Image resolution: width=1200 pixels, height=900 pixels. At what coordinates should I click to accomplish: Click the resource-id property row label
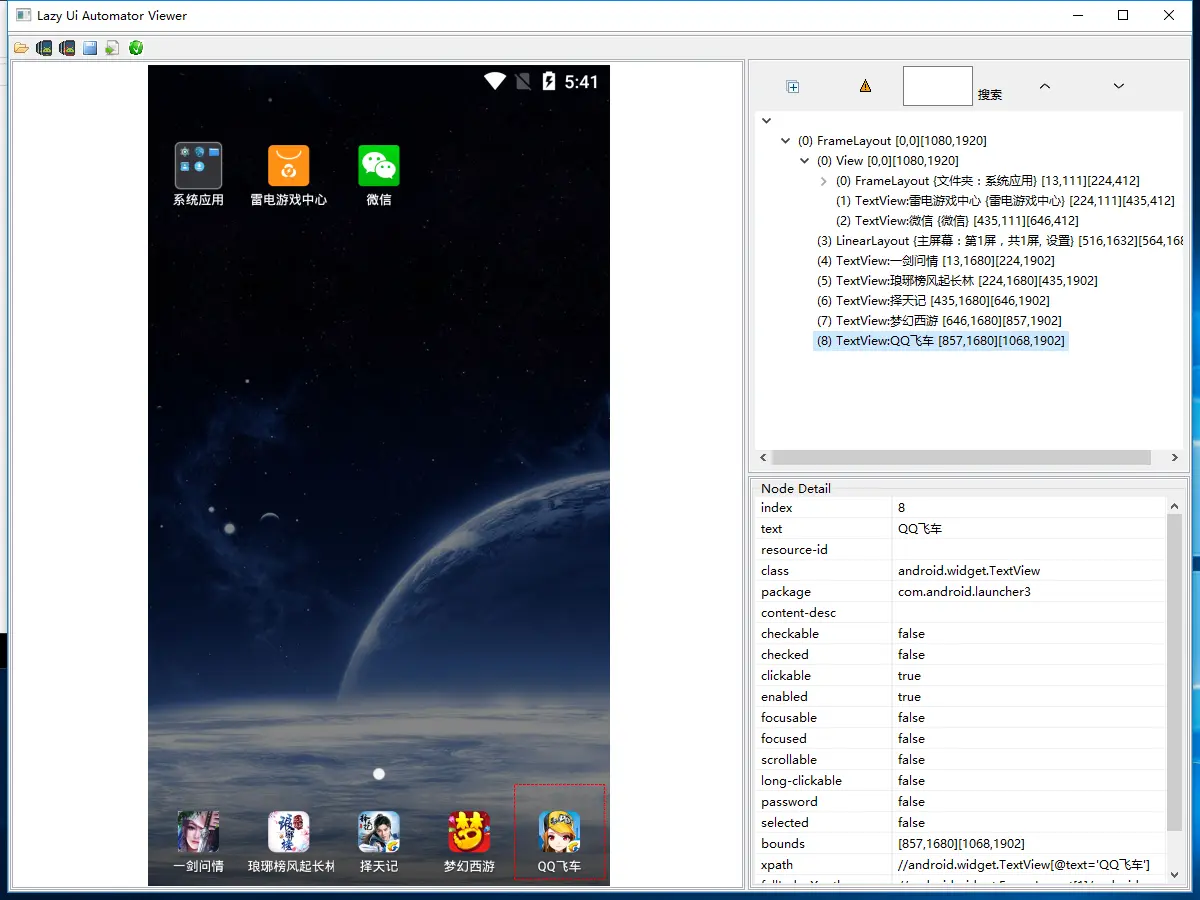pos(794,549)
